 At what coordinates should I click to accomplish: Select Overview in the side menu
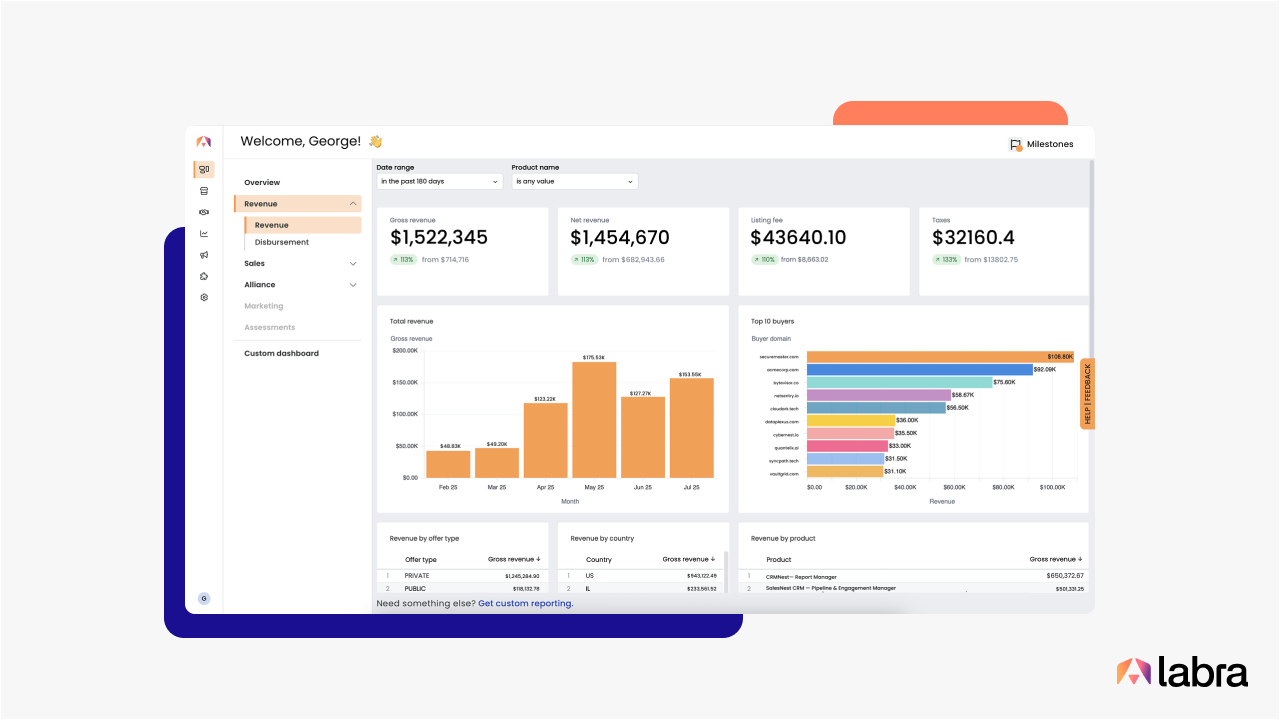(262, 183)
